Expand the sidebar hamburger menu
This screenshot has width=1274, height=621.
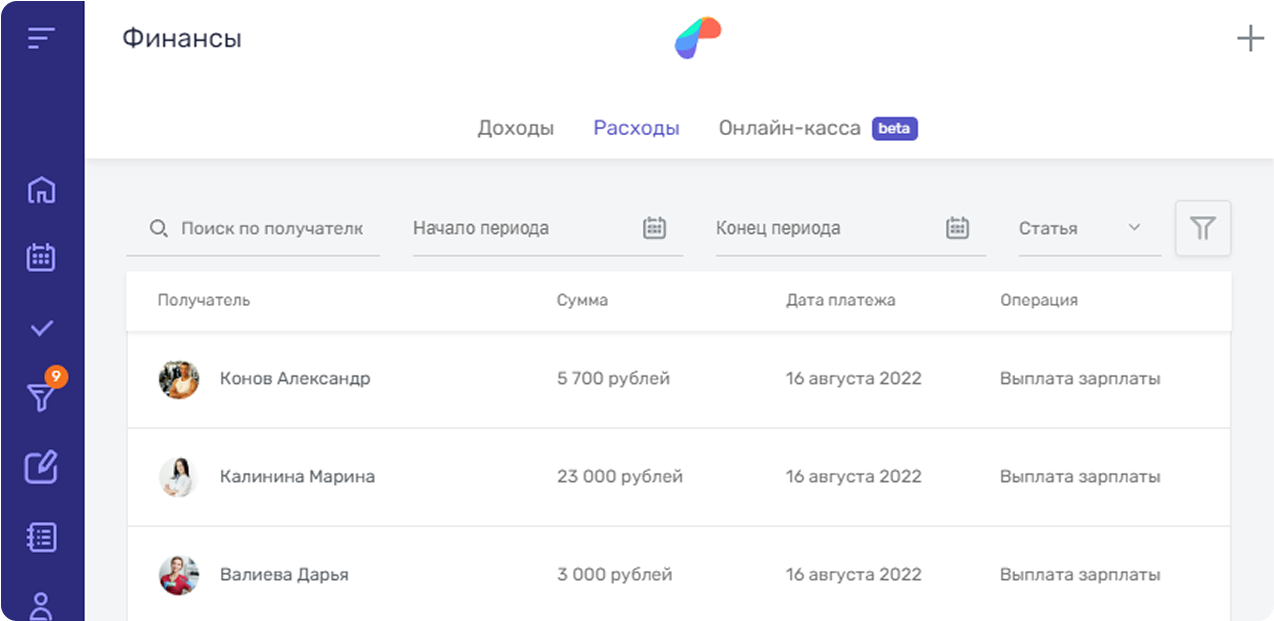click(x=41, y=39)
